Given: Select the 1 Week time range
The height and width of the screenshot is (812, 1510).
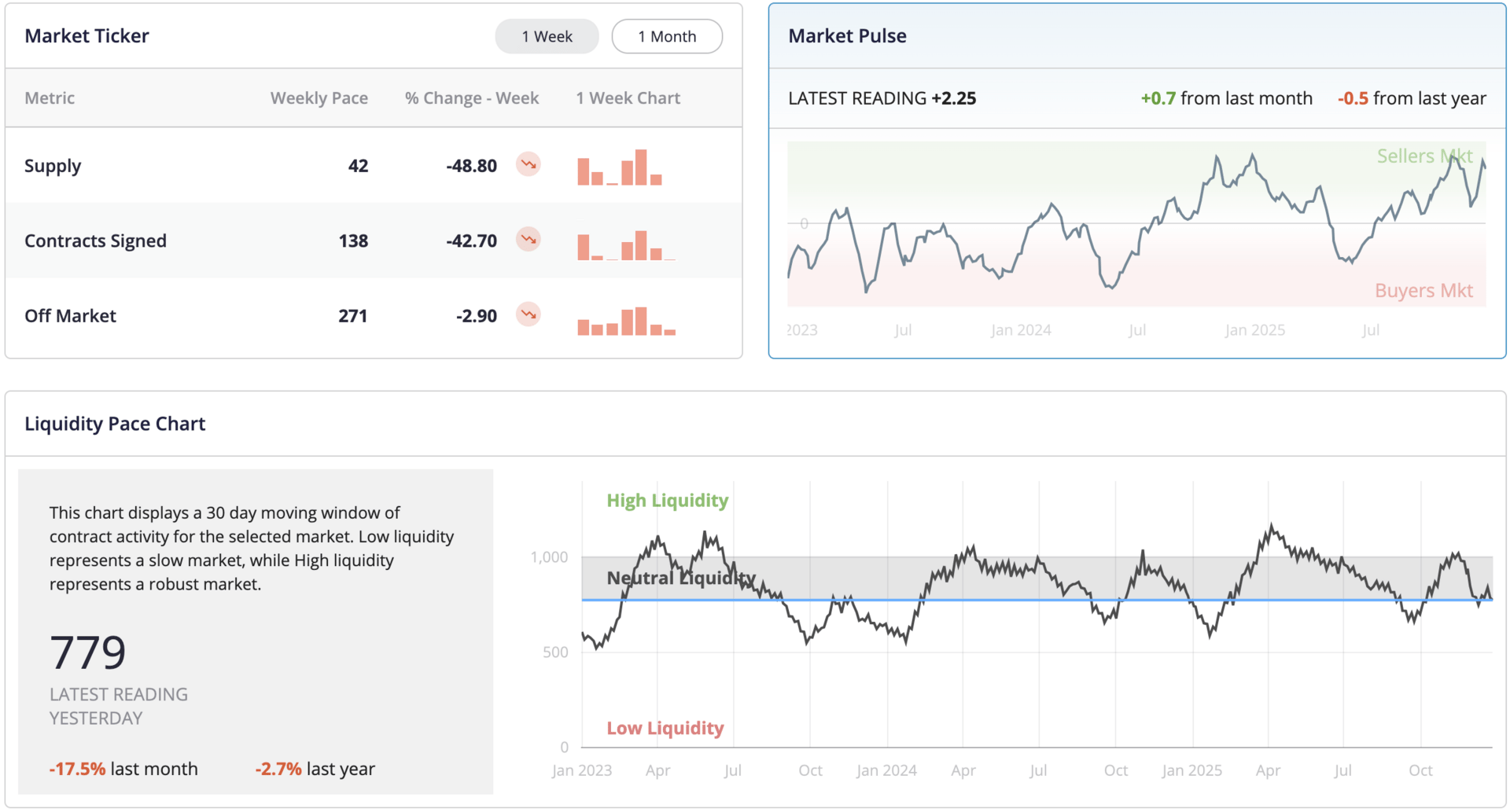Looking at the screenshot, I should point(547,36).
